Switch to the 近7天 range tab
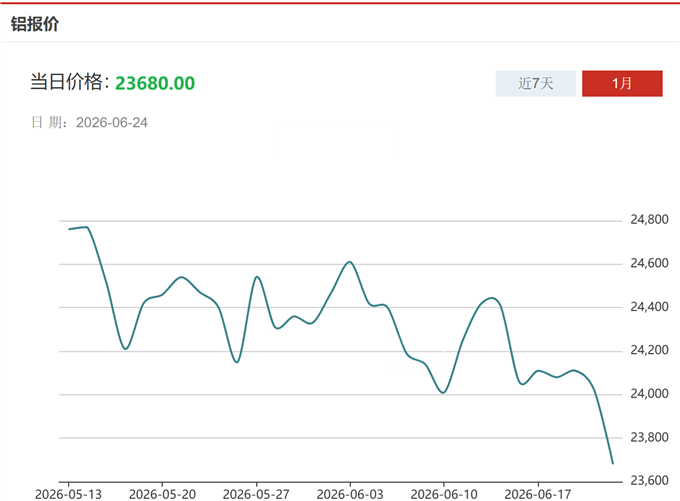This screenshot has height=501, width=680. tap(536, 83)
